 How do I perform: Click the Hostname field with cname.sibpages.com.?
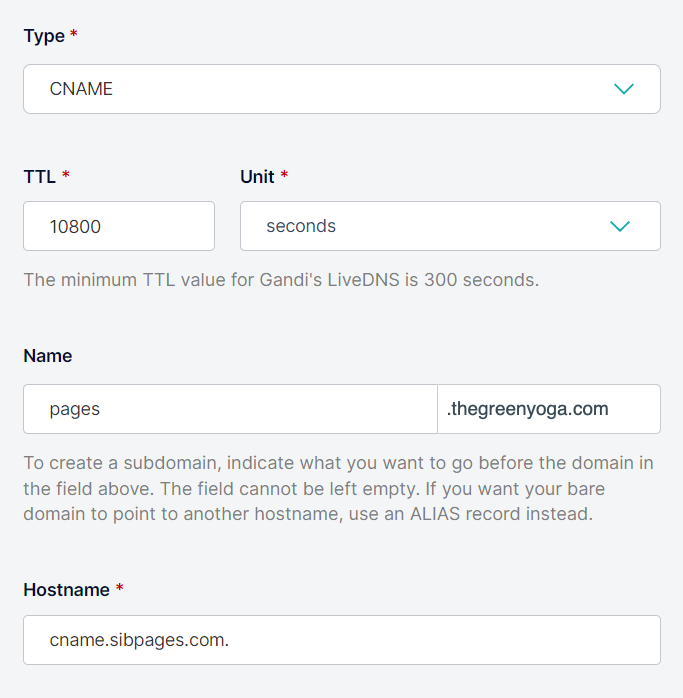(341, 640)
